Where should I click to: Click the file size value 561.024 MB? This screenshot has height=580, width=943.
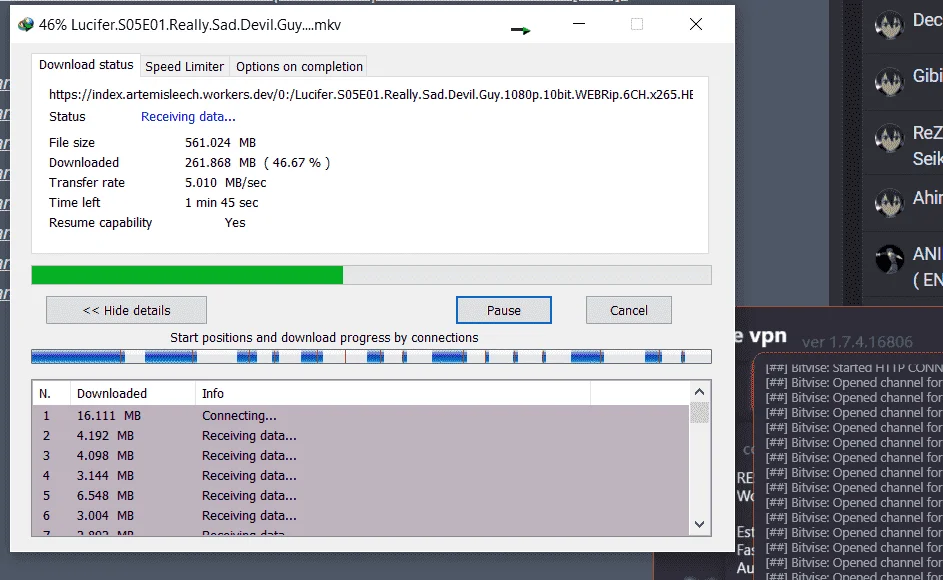click(x=220, y=143)
